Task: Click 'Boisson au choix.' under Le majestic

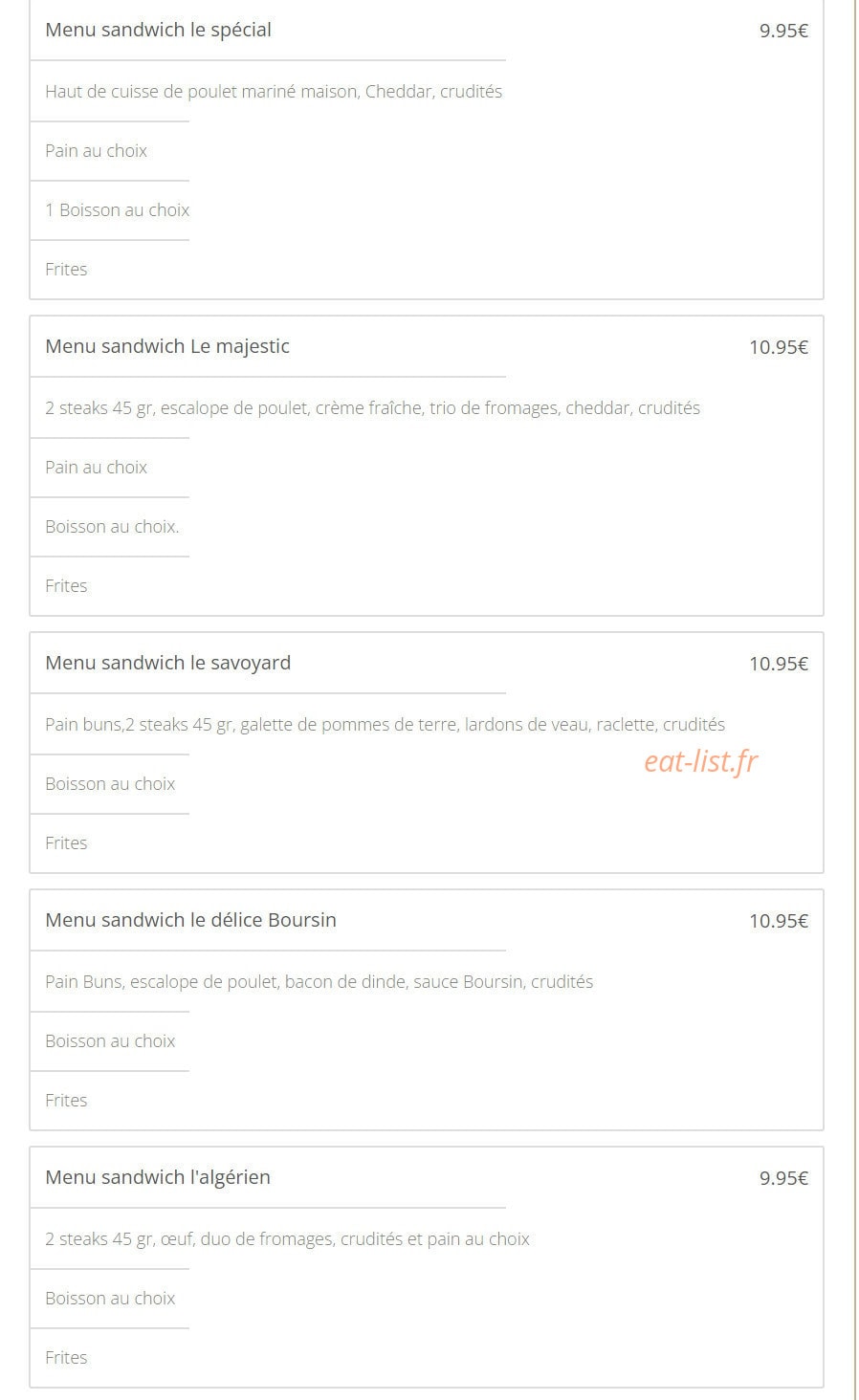Action: coord(112,527)
